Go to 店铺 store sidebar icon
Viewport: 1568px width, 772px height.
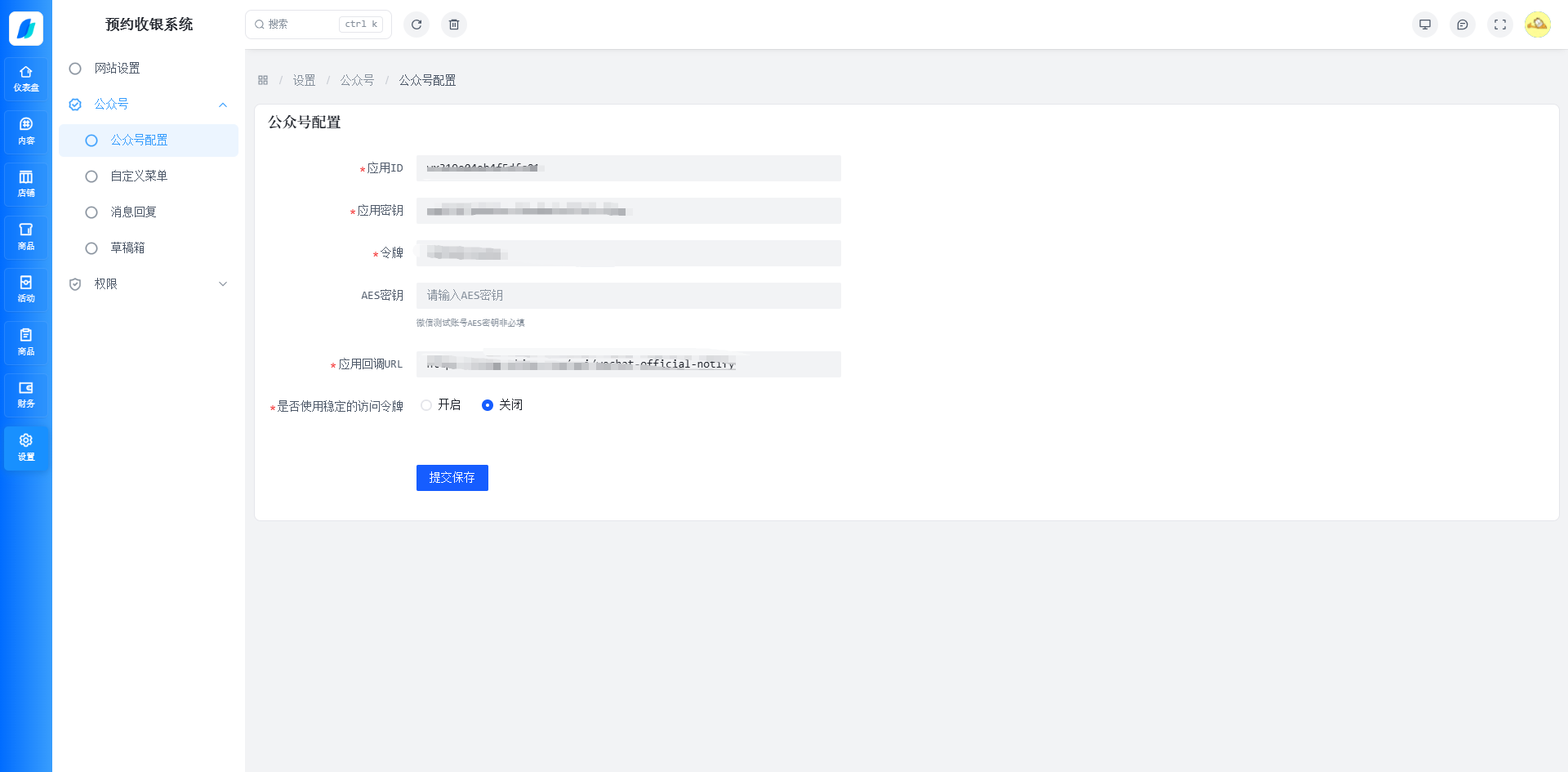click(x=26, y=184)
